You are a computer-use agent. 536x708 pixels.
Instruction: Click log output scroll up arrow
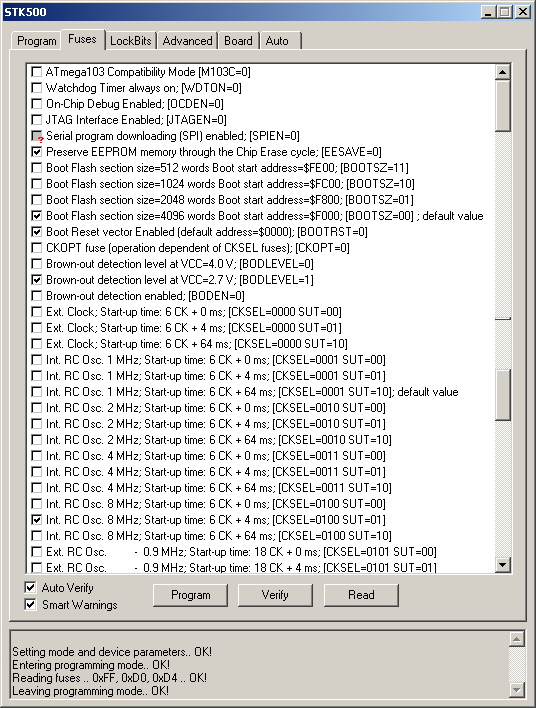(x=517, y=639)
